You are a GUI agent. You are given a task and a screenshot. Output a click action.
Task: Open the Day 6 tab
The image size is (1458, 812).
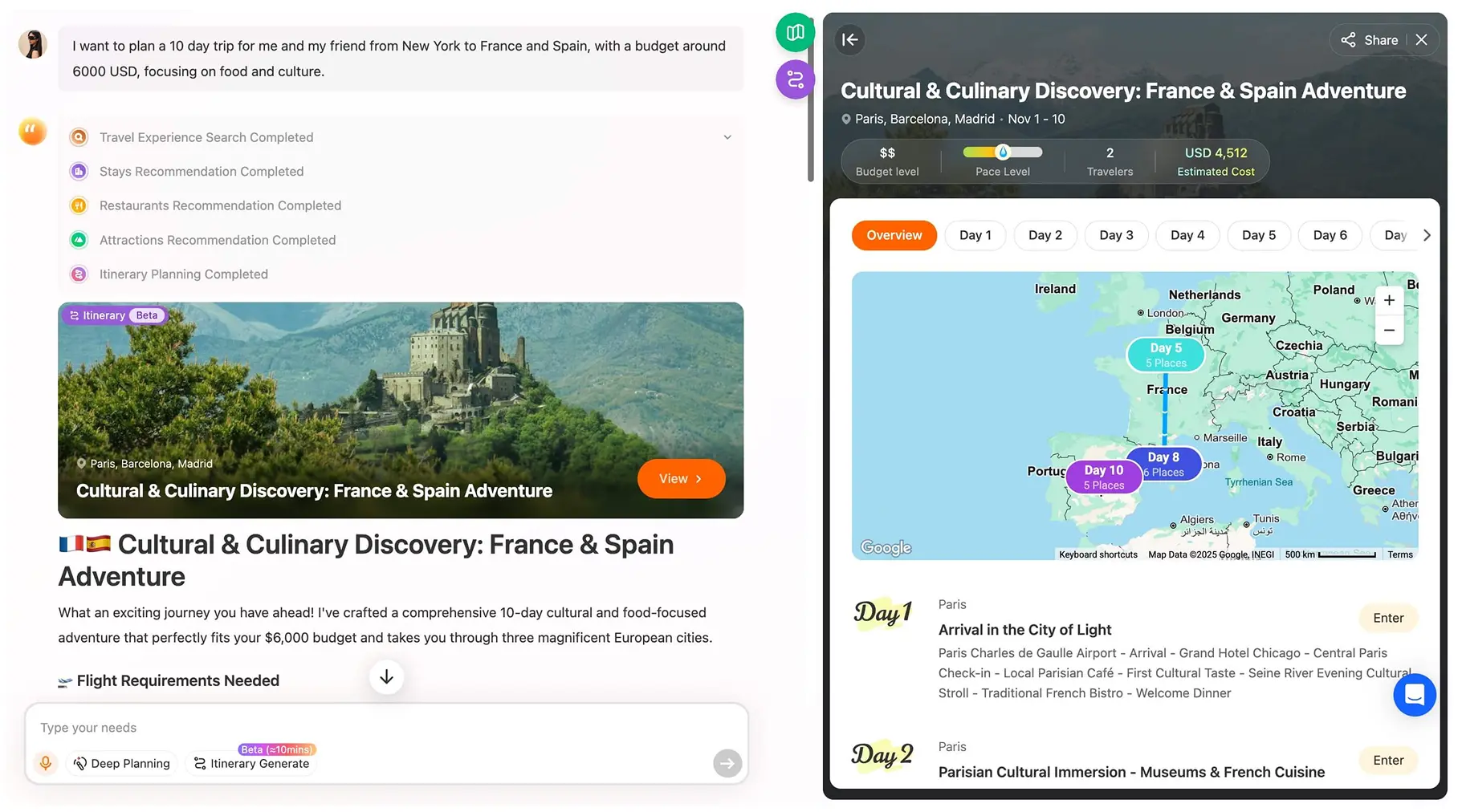[x=1330, y=235]
